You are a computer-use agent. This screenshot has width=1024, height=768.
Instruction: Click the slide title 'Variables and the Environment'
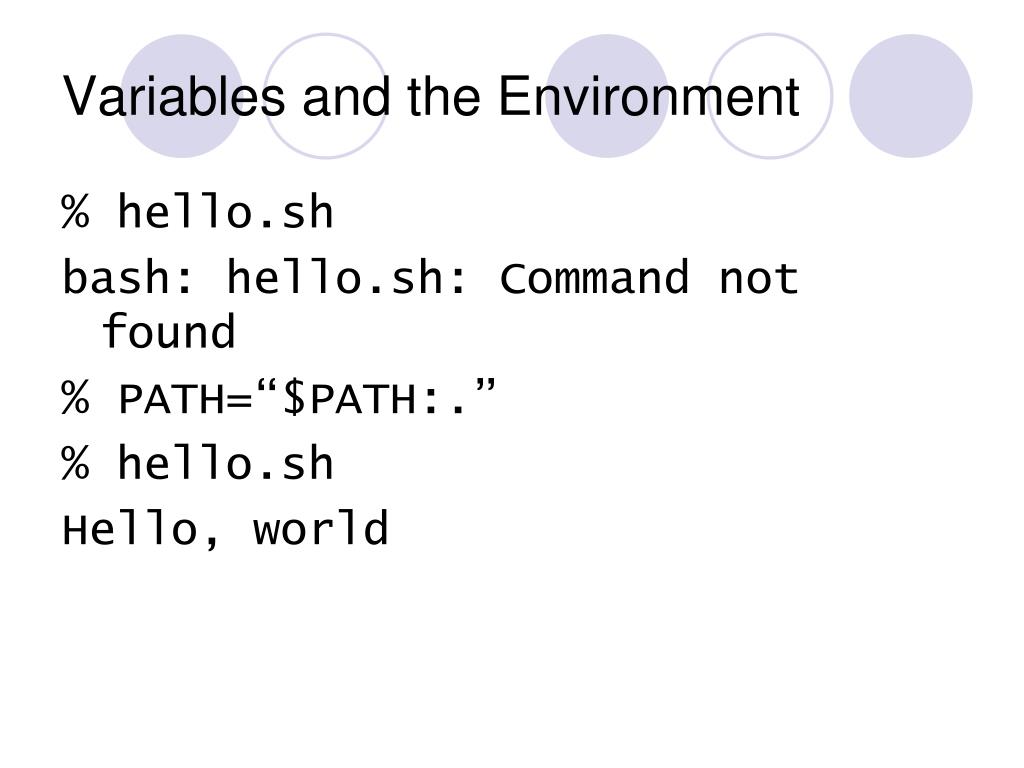tap(431, 96)
